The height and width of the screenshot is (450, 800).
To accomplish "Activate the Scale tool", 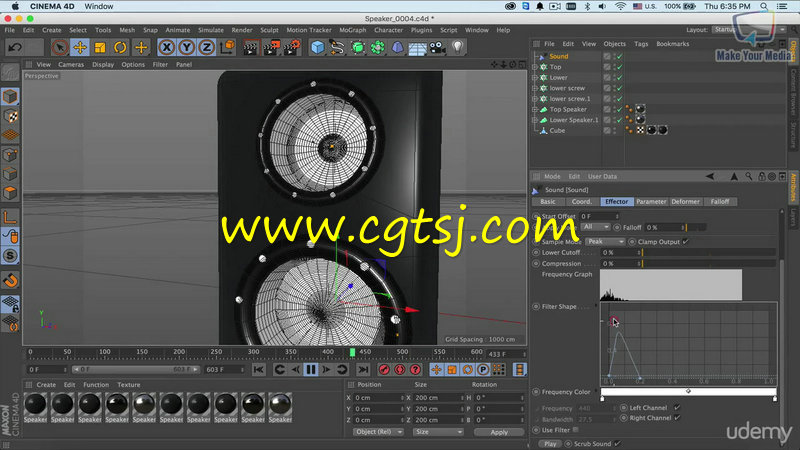I will point(100,47).
